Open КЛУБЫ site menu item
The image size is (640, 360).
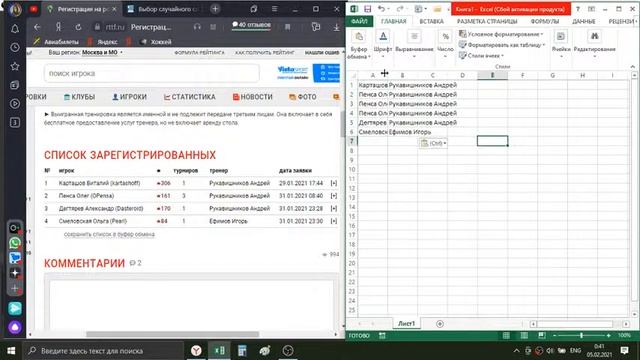tap(80, 97)
